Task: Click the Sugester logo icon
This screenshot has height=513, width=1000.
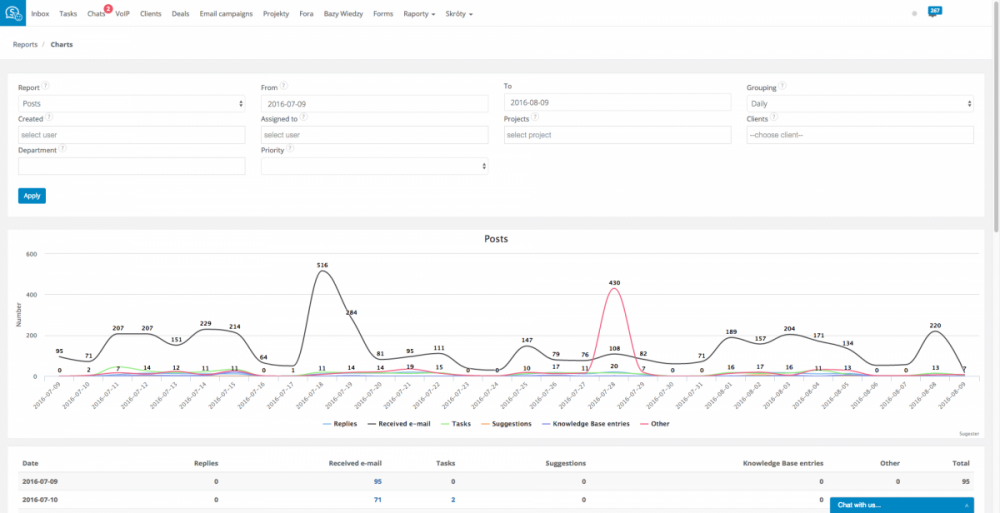Action: tap(13, 13)
